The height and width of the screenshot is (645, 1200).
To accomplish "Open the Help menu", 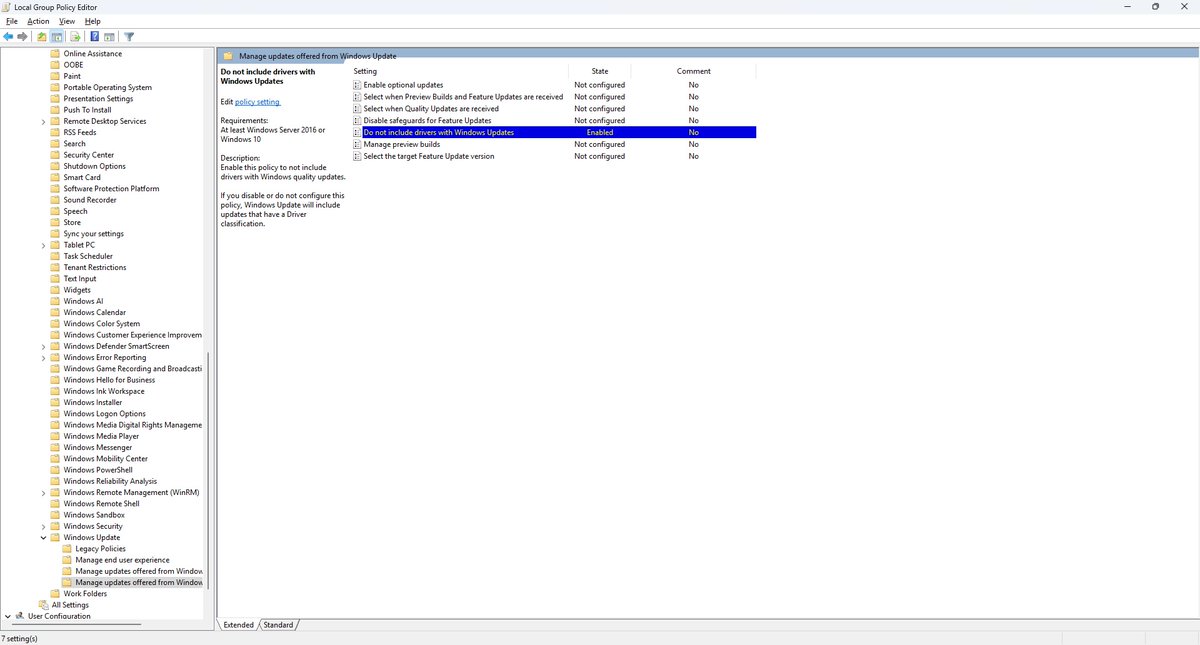I will [x=93, y=21].
